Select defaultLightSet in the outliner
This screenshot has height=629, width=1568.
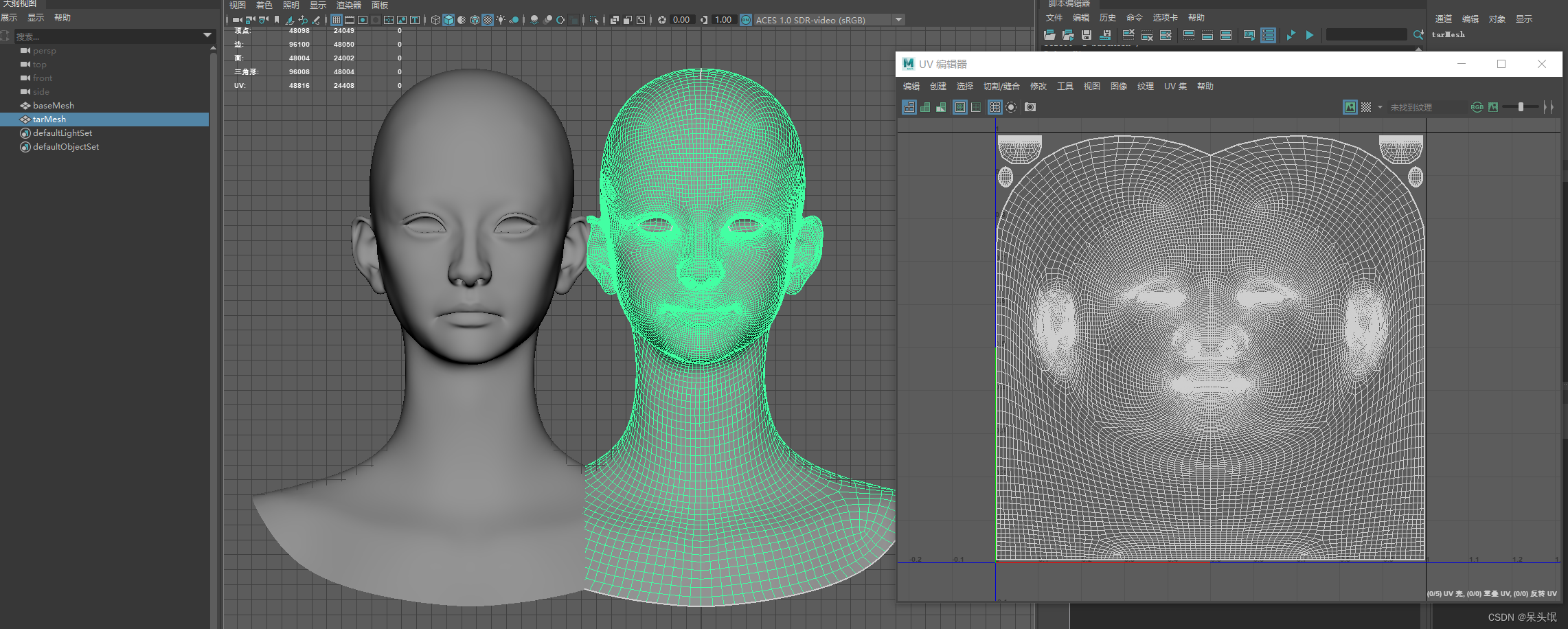click(62, 133)
